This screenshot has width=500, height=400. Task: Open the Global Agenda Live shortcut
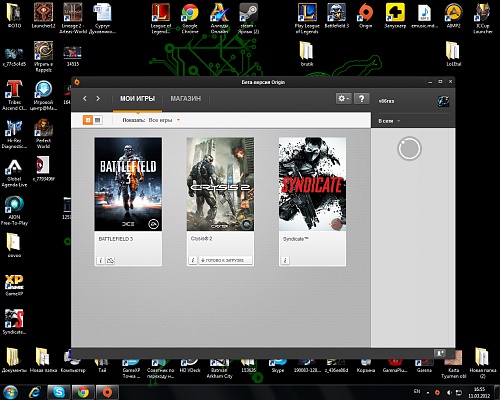click(x=14, y=172)
